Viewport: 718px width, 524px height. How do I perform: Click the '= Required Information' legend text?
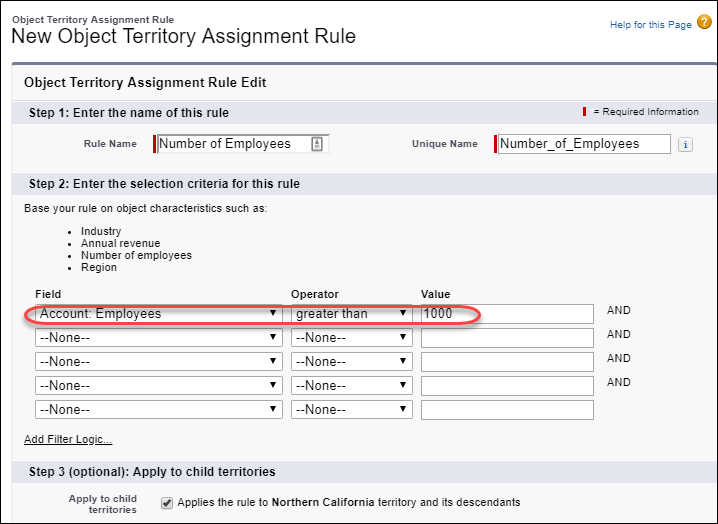pos(646,112)
